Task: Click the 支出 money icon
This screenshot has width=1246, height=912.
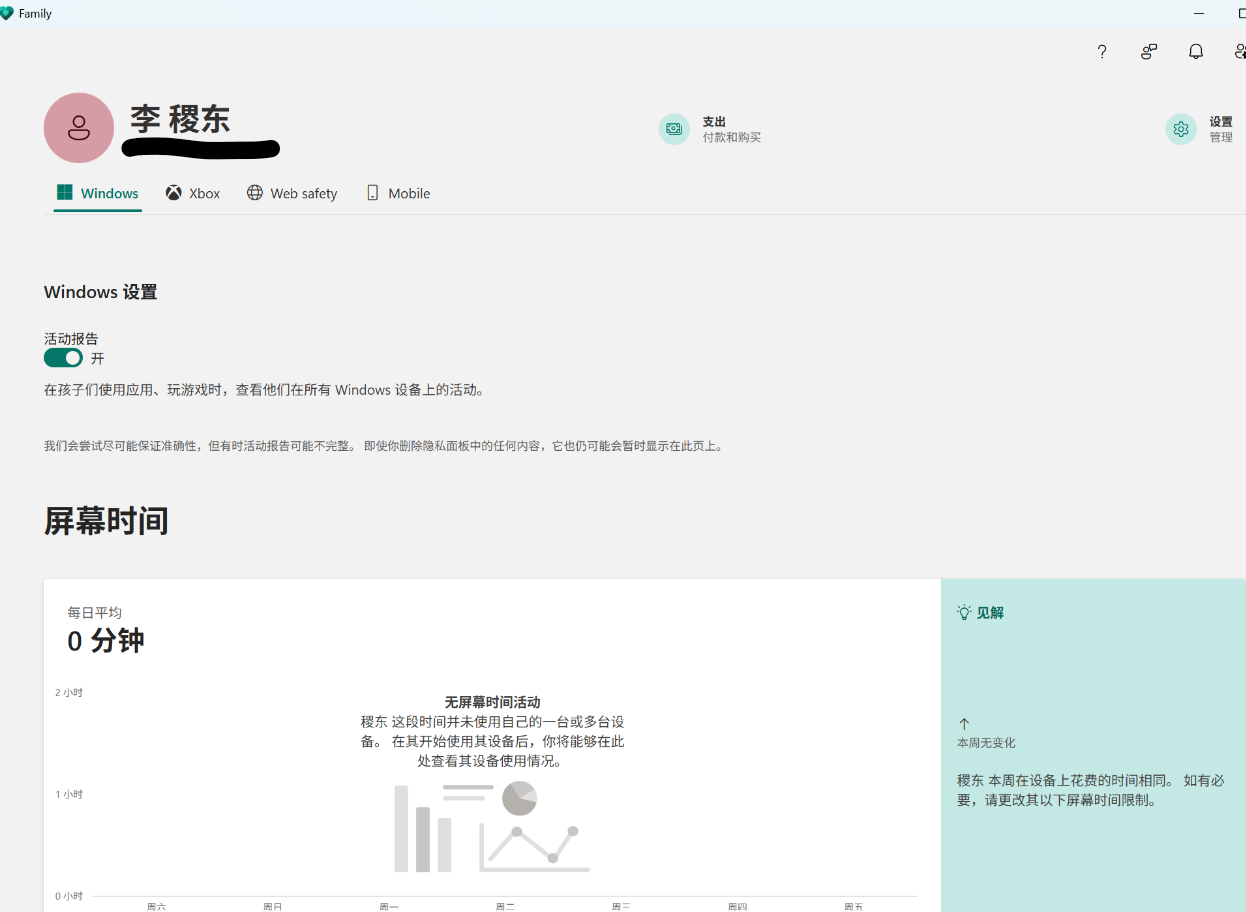Action: pyautogui.click(x=674, y=129)
